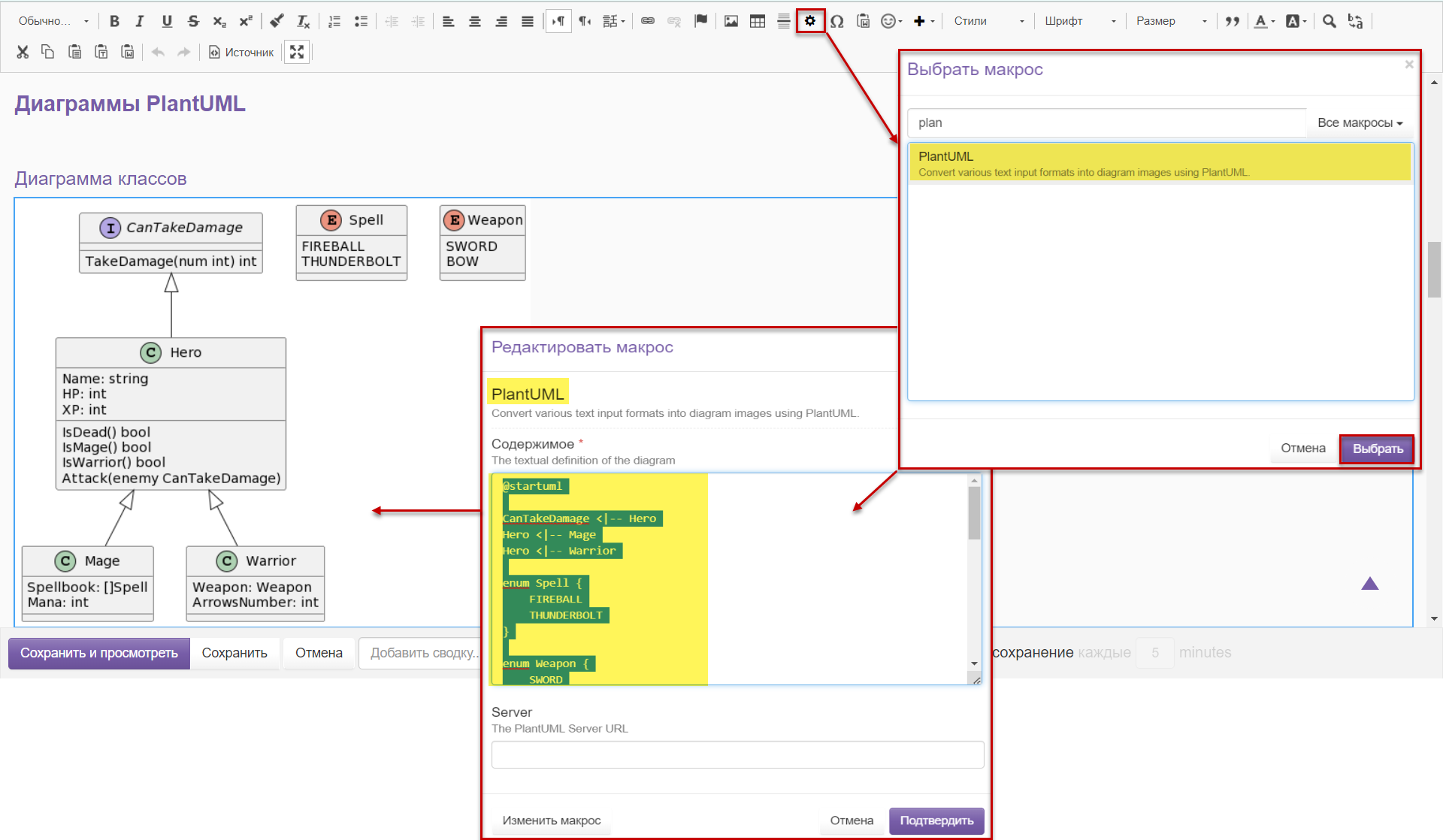The height and width of the screenshot is (840, 1443).
Task: Toggle right-to-left text direction
Action: pyautogui.click(x=585, y=21)
